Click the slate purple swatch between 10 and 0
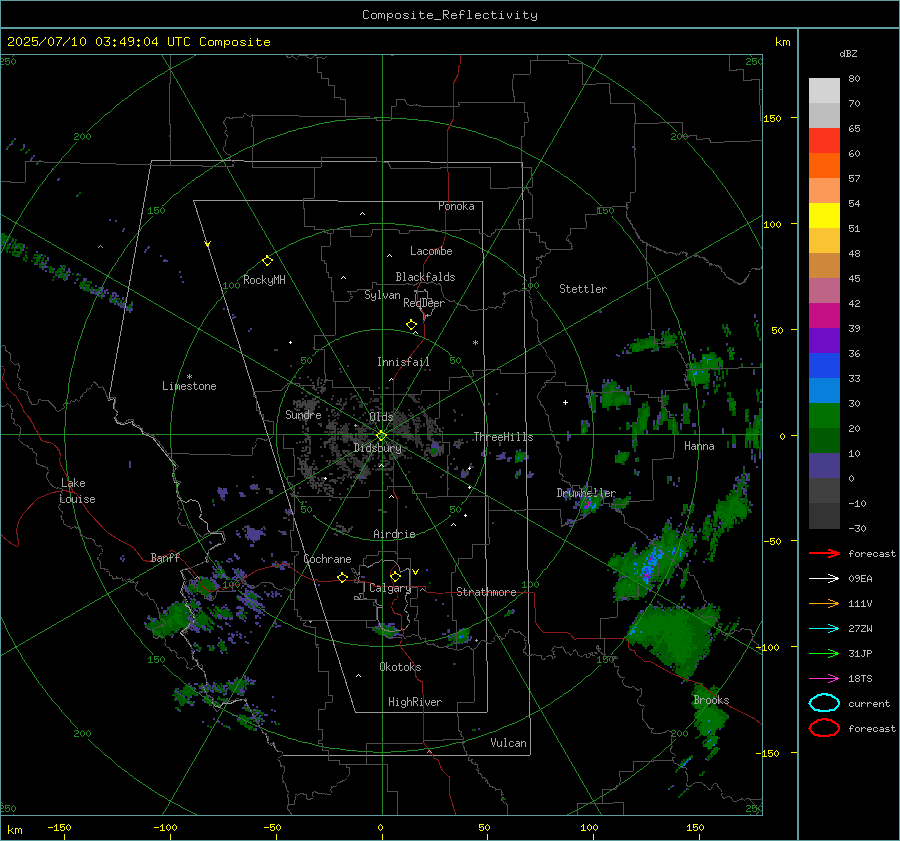 tap(824, 465)
